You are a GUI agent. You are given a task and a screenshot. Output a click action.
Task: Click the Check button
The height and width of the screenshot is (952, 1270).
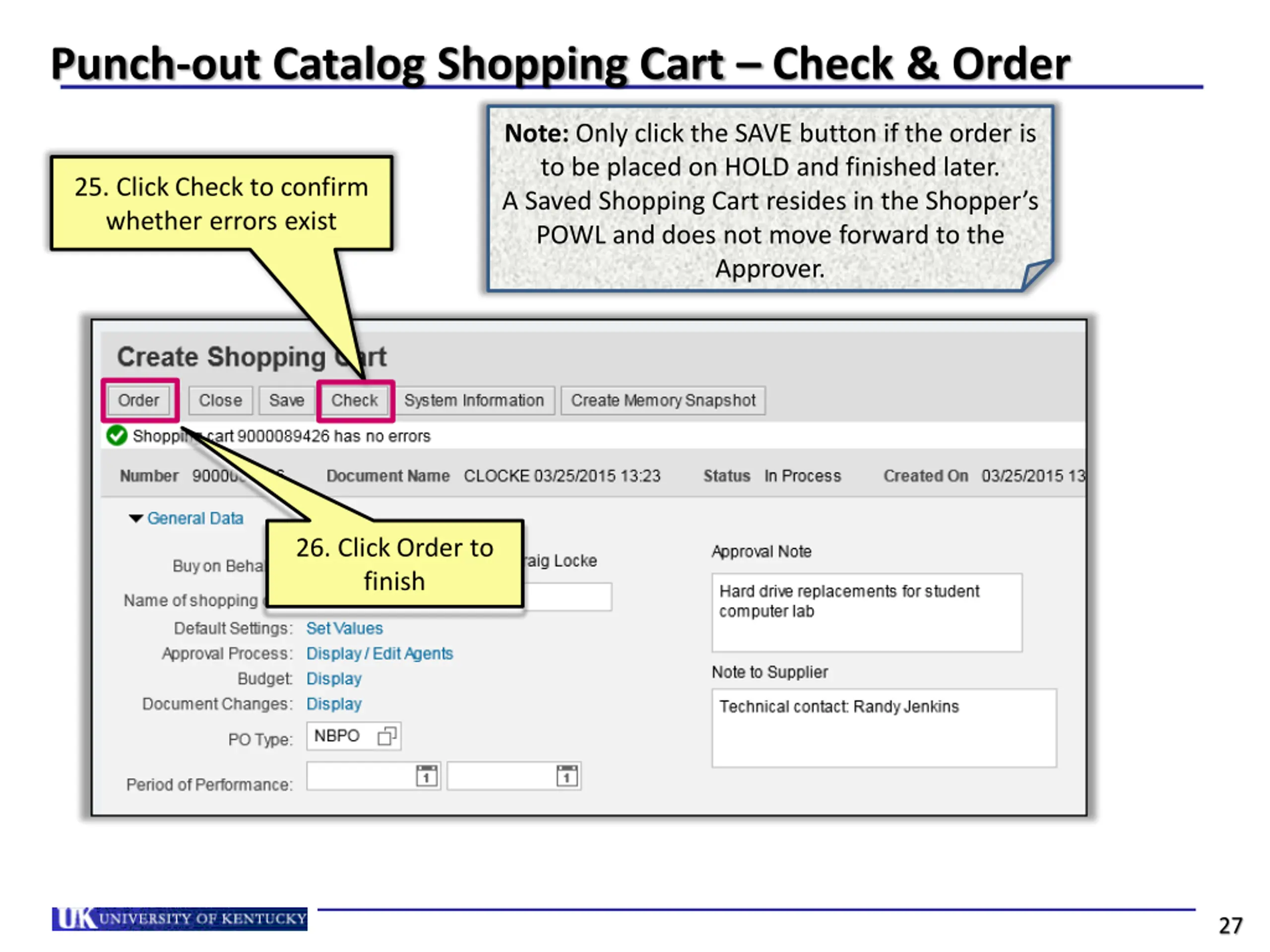tap(354, 400)
